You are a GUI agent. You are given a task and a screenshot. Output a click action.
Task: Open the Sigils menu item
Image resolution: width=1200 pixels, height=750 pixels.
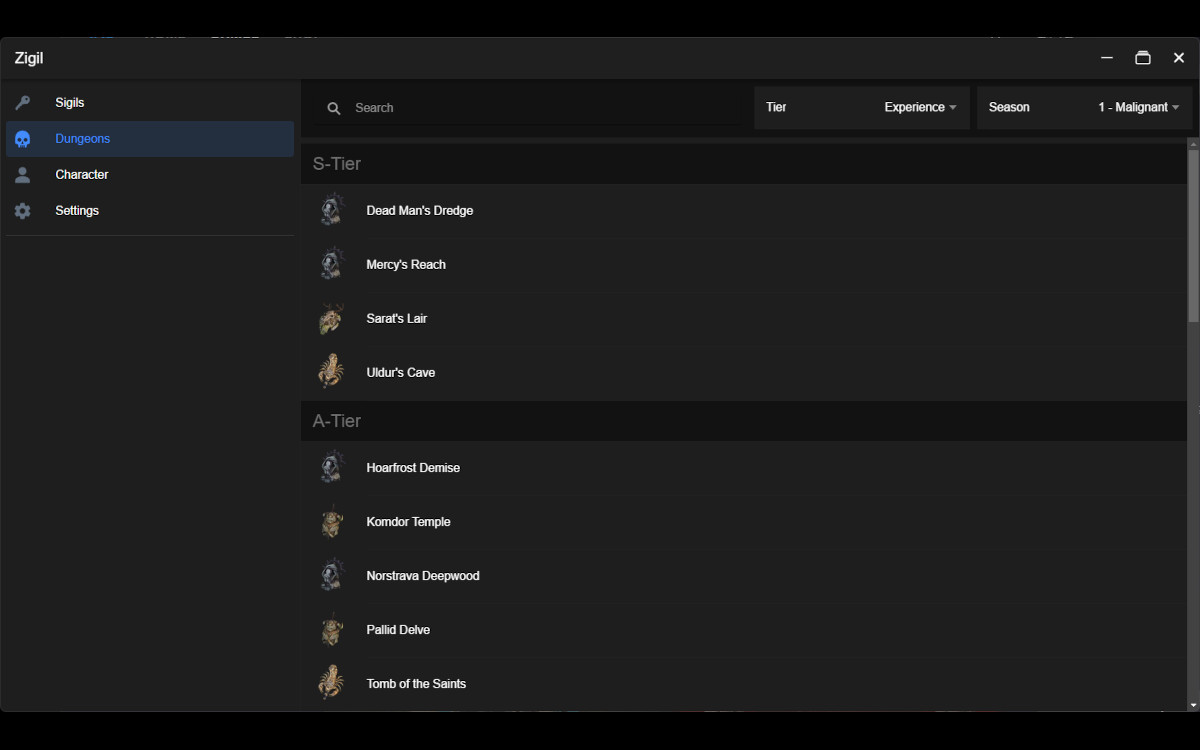pyautogui.click(x=70, y=103)
